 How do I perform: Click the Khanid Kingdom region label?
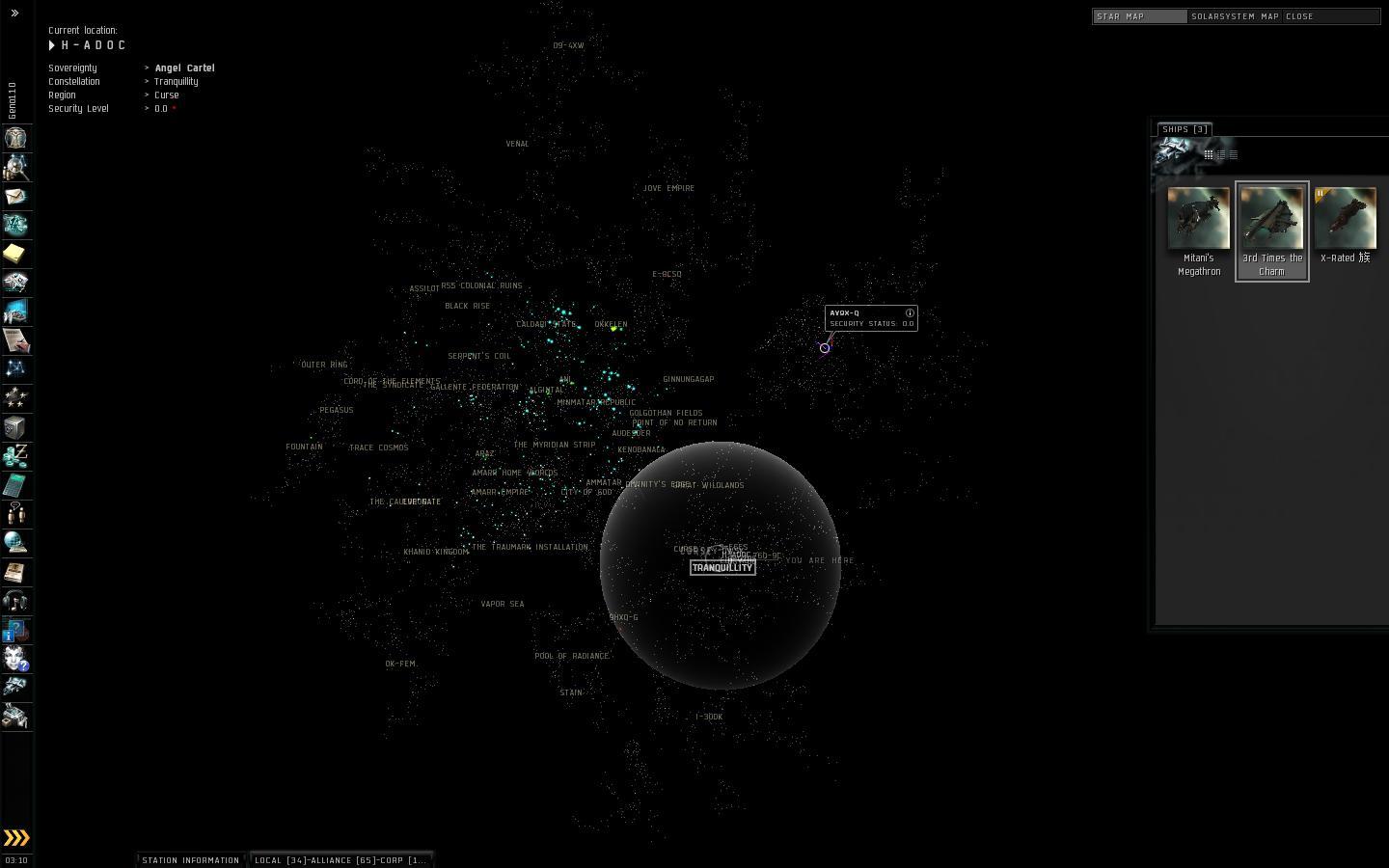436,552
